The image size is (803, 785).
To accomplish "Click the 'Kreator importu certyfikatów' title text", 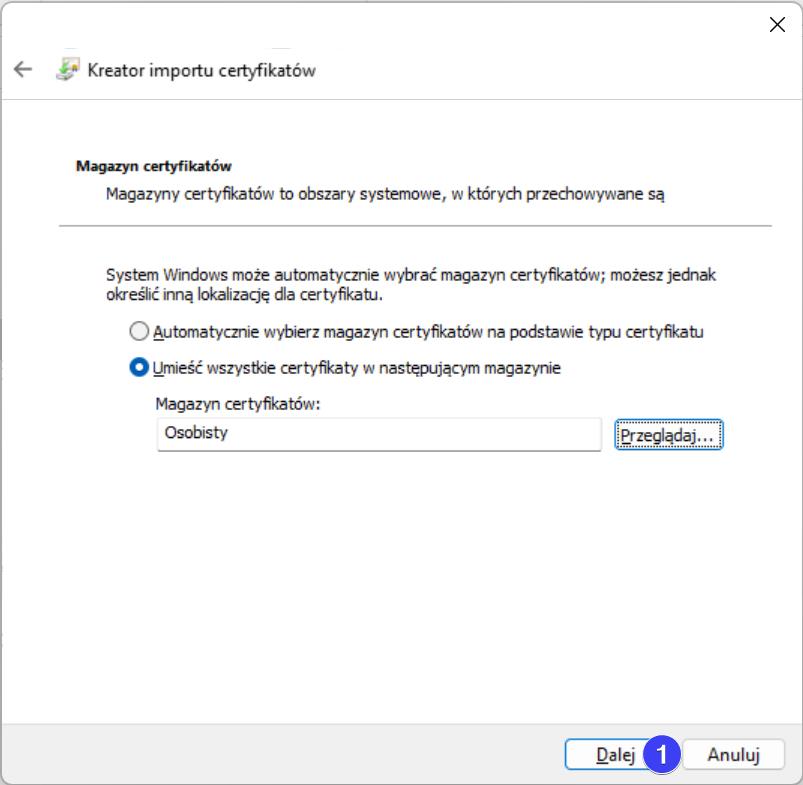I will [202, 70].
